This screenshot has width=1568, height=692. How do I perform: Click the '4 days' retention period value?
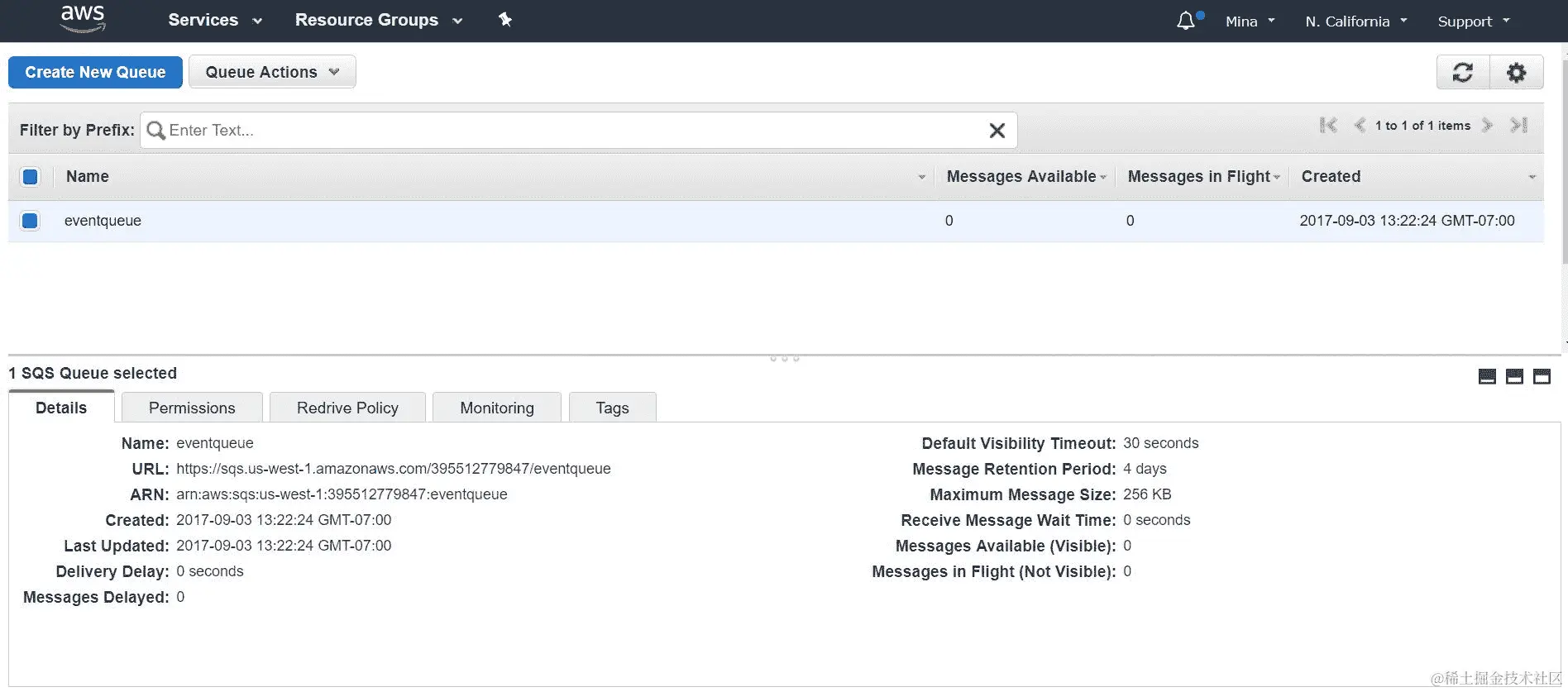1145,469
